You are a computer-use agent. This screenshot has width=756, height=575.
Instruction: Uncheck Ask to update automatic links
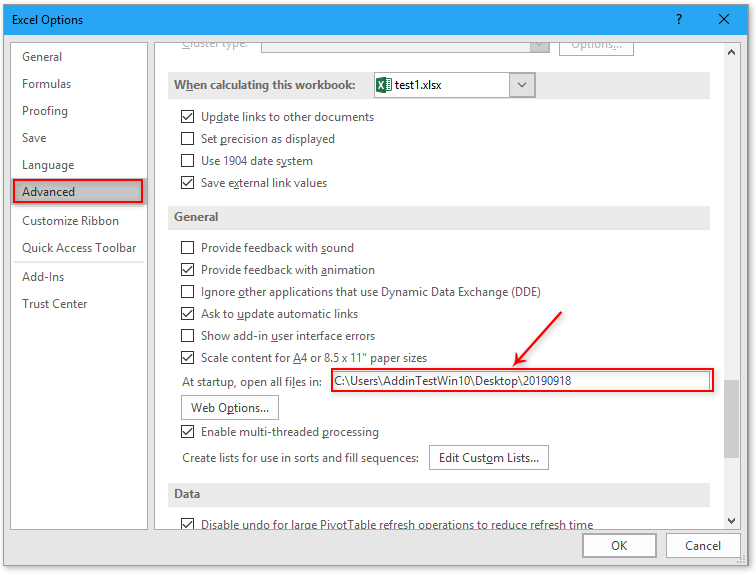point(188,314)
